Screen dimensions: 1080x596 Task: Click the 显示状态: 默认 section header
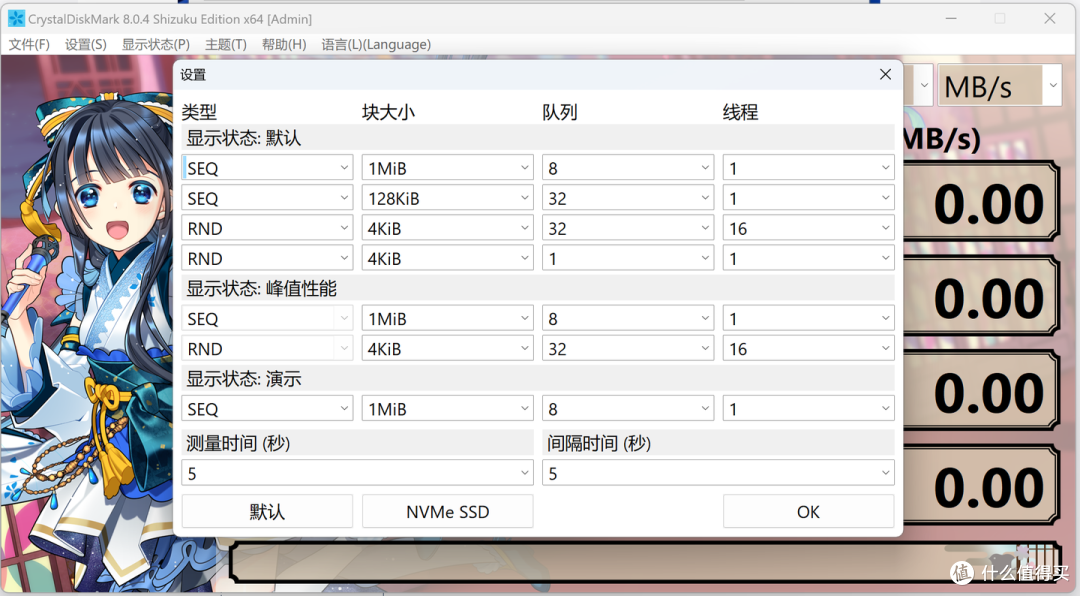click(x=538, y=138)
